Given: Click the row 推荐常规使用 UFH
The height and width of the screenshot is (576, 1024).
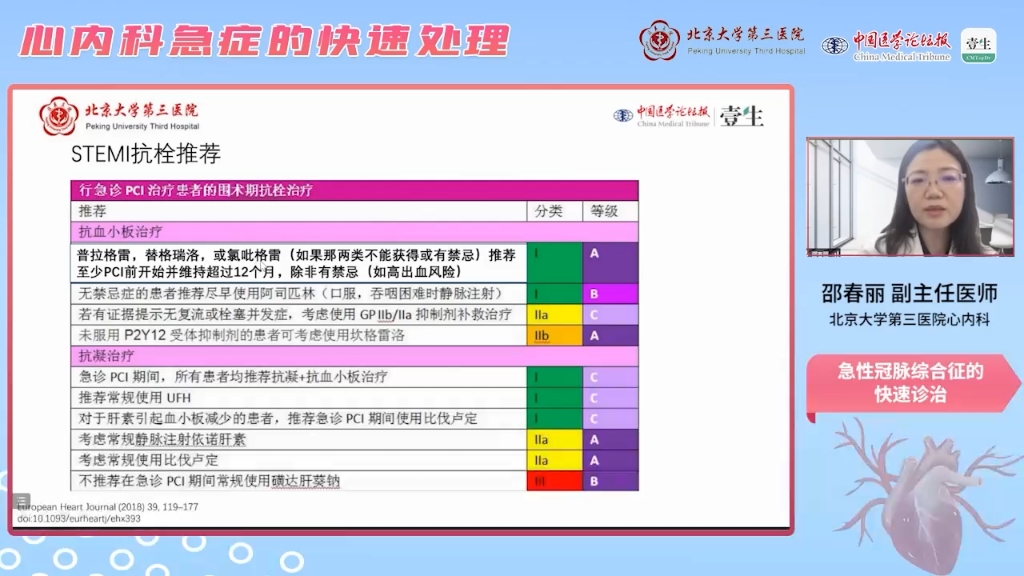Looking at the screenshot, I should click(x=354, y=398).
